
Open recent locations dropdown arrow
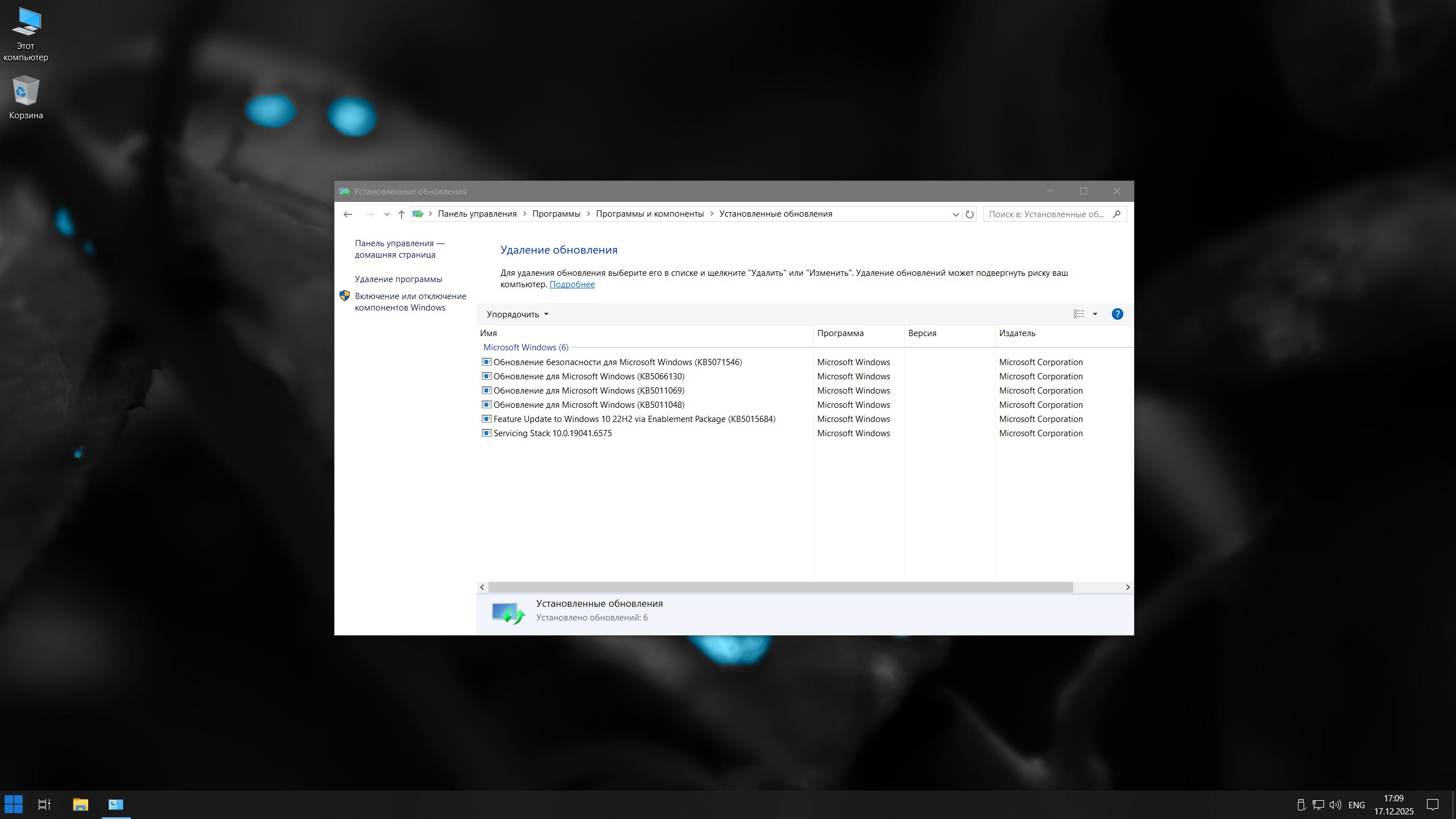(387, 214)
